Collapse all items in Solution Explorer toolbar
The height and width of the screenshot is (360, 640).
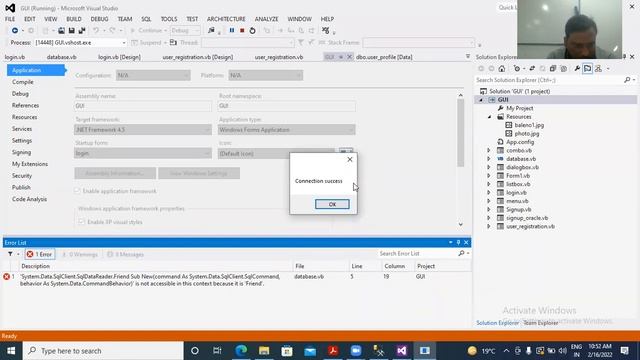coord(553,69)
